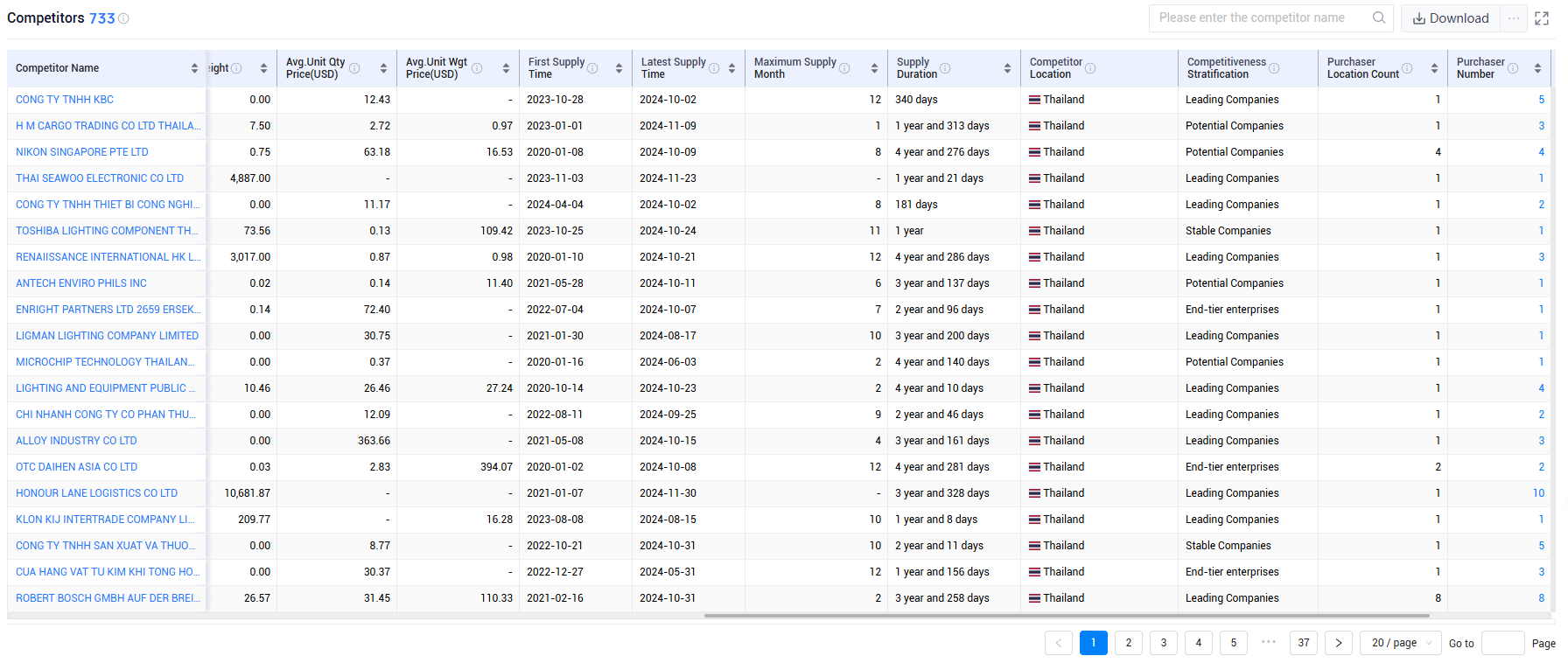Click purchaser number 8 for ROBERT BOSCH
The height and width of the screenshot is (663, 1568).
(x=1542, y=598)
